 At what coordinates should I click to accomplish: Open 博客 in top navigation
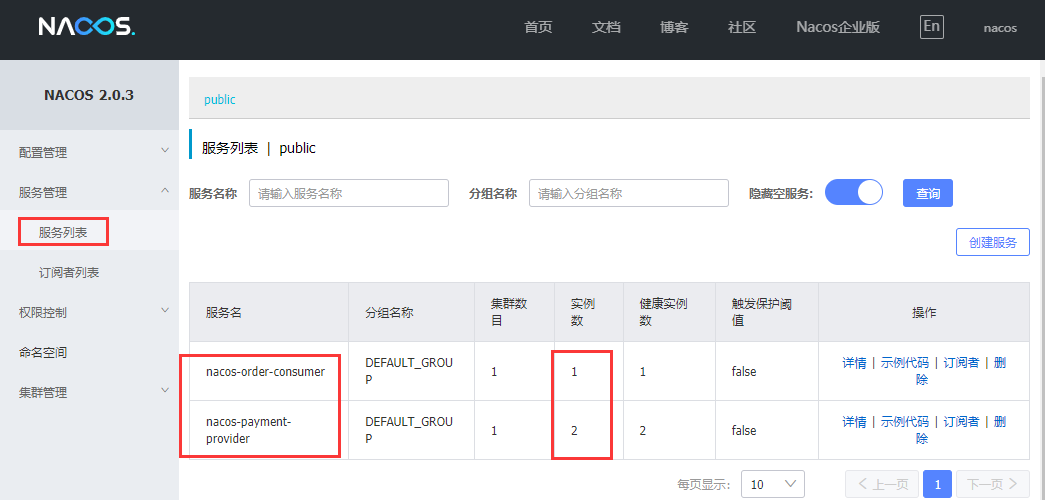click(674, 27)
